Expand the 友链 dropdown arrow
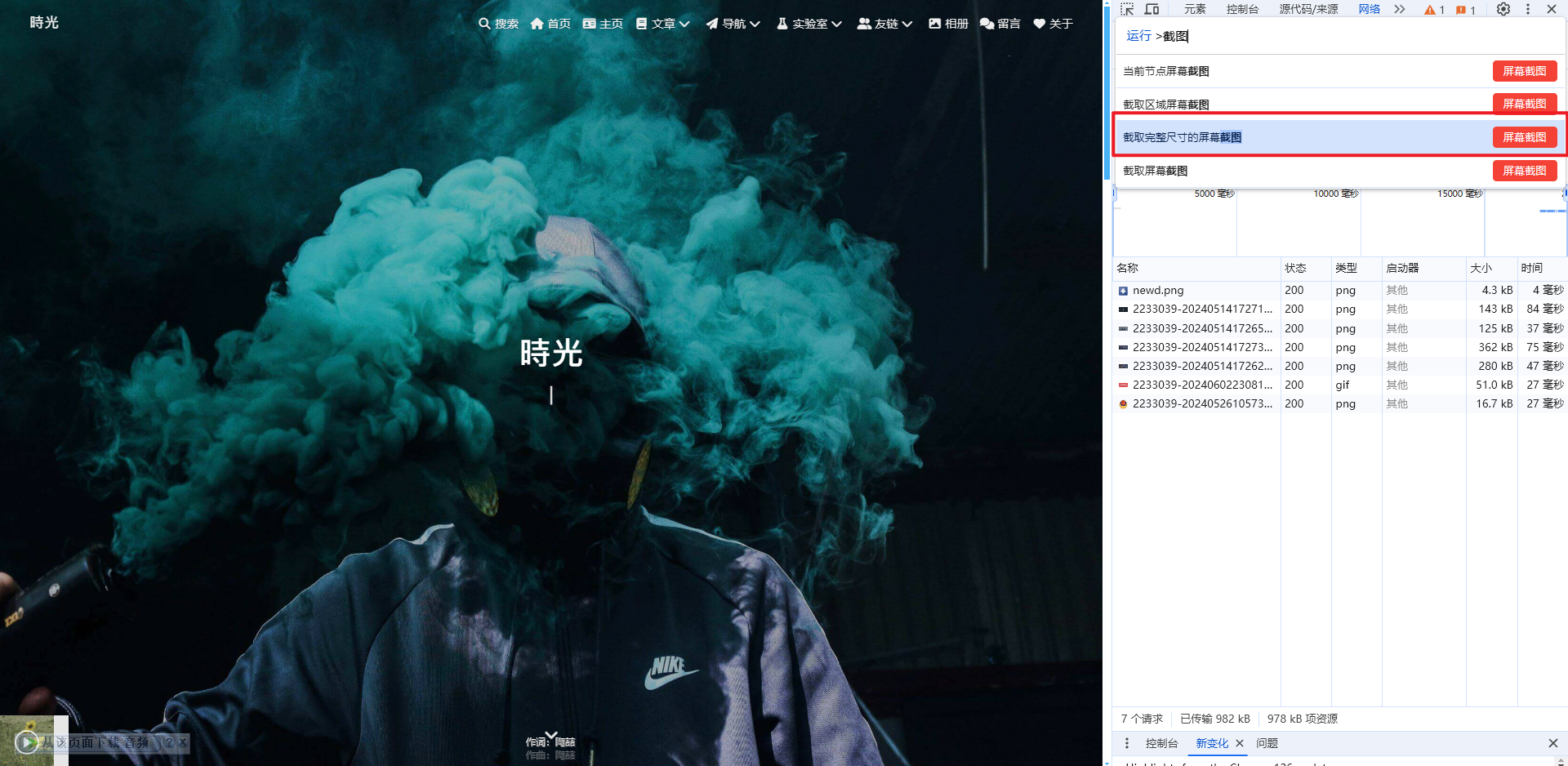Viewport: 1568px width, 766px height. [x=906, y=24]
